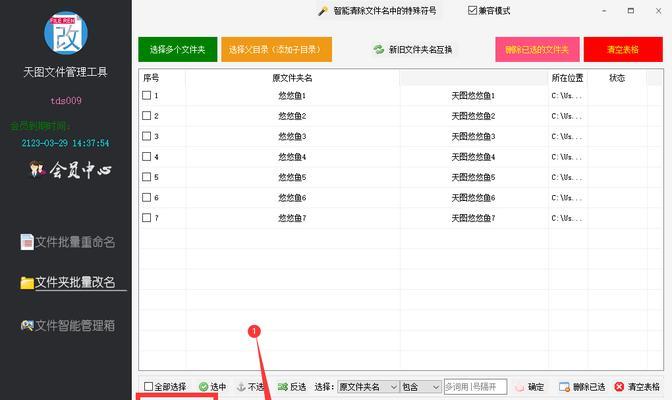Check the box for row 1 悠悠鱼1
Screen dimensions: 672x400
coord(147,95)
